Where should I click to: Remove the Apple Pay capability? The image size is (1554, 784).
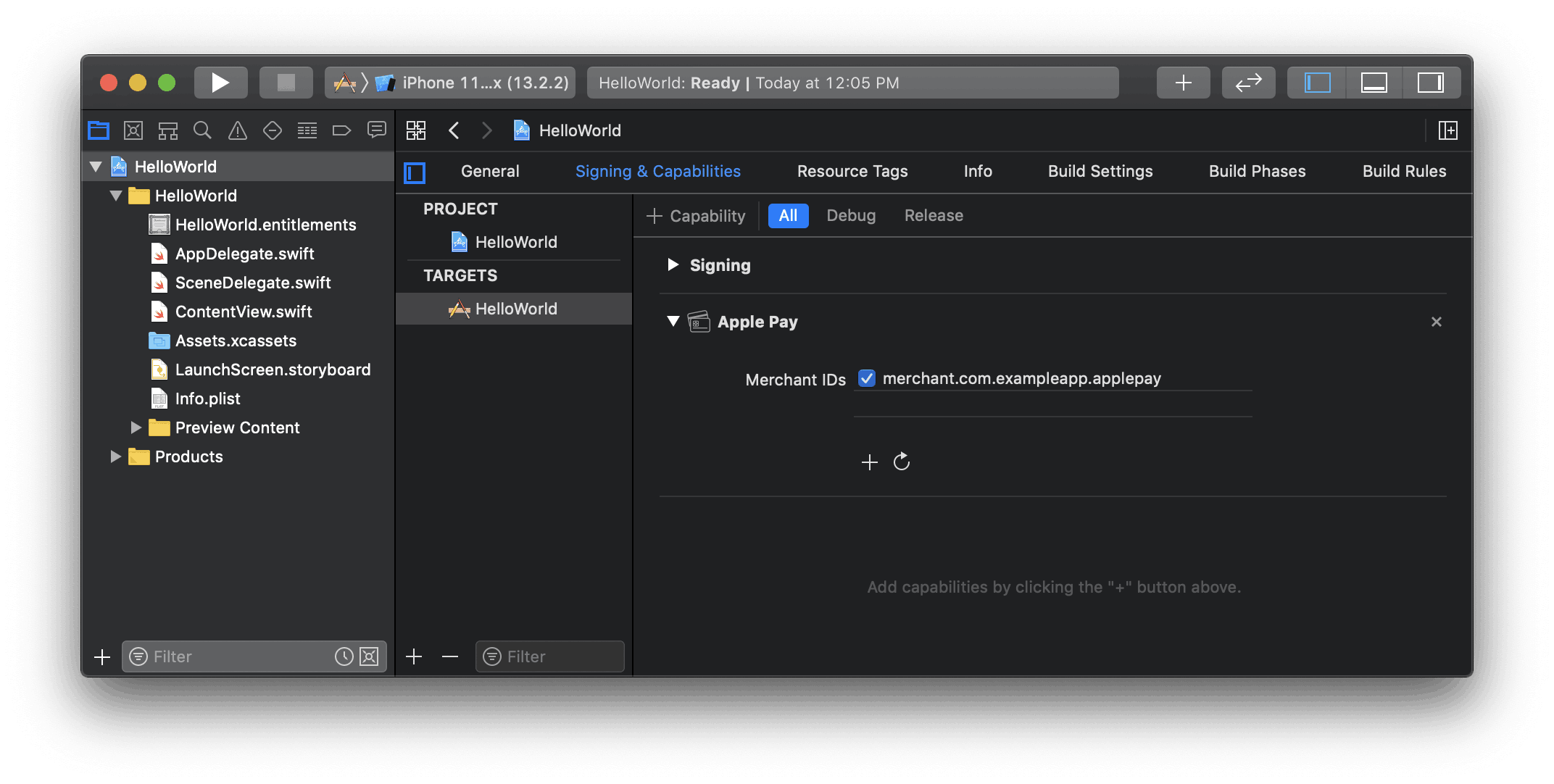click(1436, 322)
